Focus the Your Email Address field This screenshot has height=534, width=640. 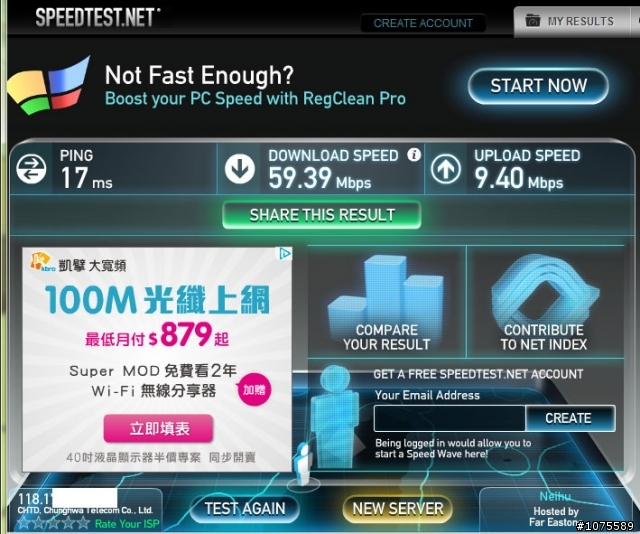pos(449,418)
